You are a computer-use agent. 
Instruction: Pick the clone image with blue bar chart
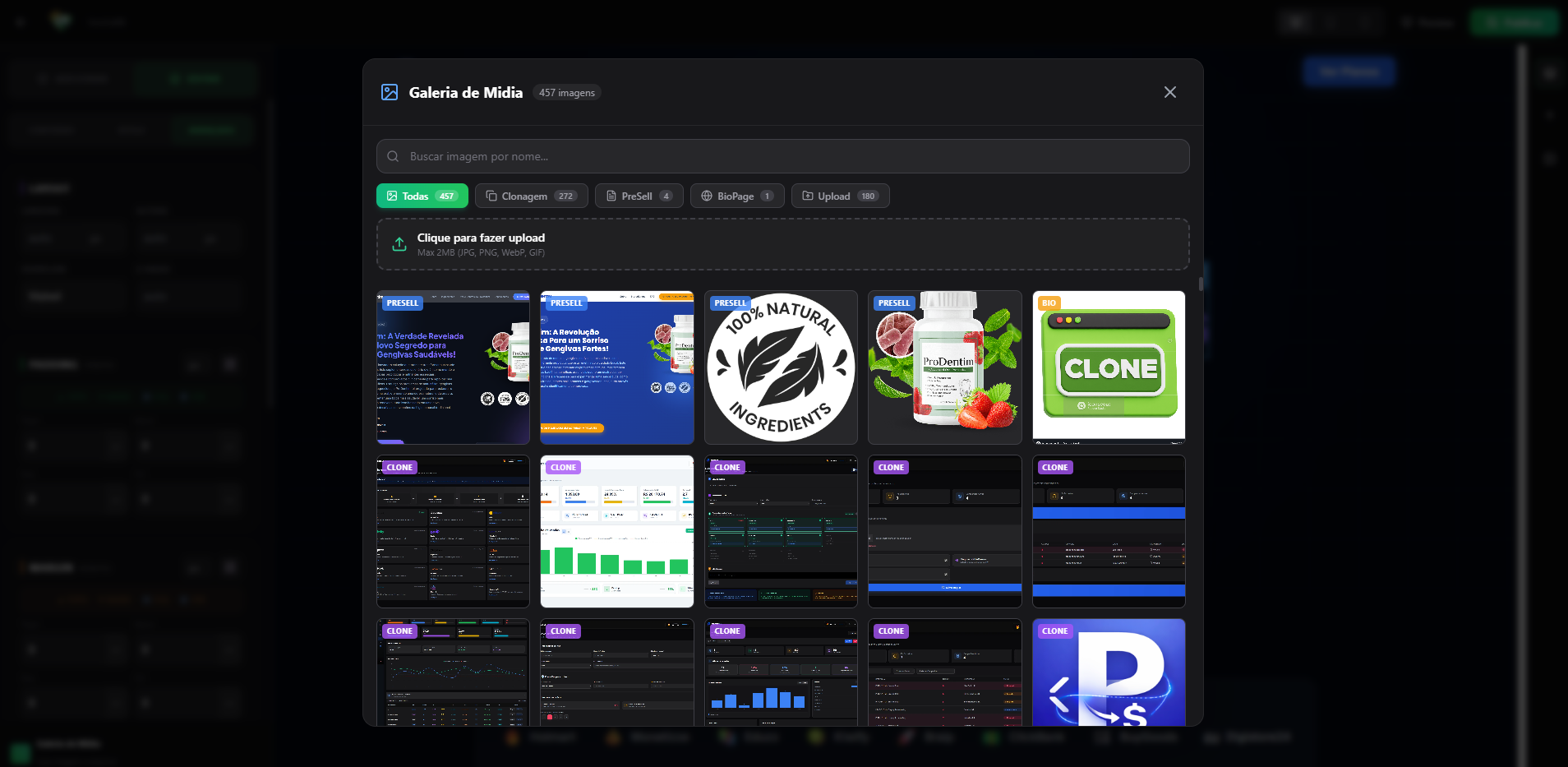(x=781, y=674)
